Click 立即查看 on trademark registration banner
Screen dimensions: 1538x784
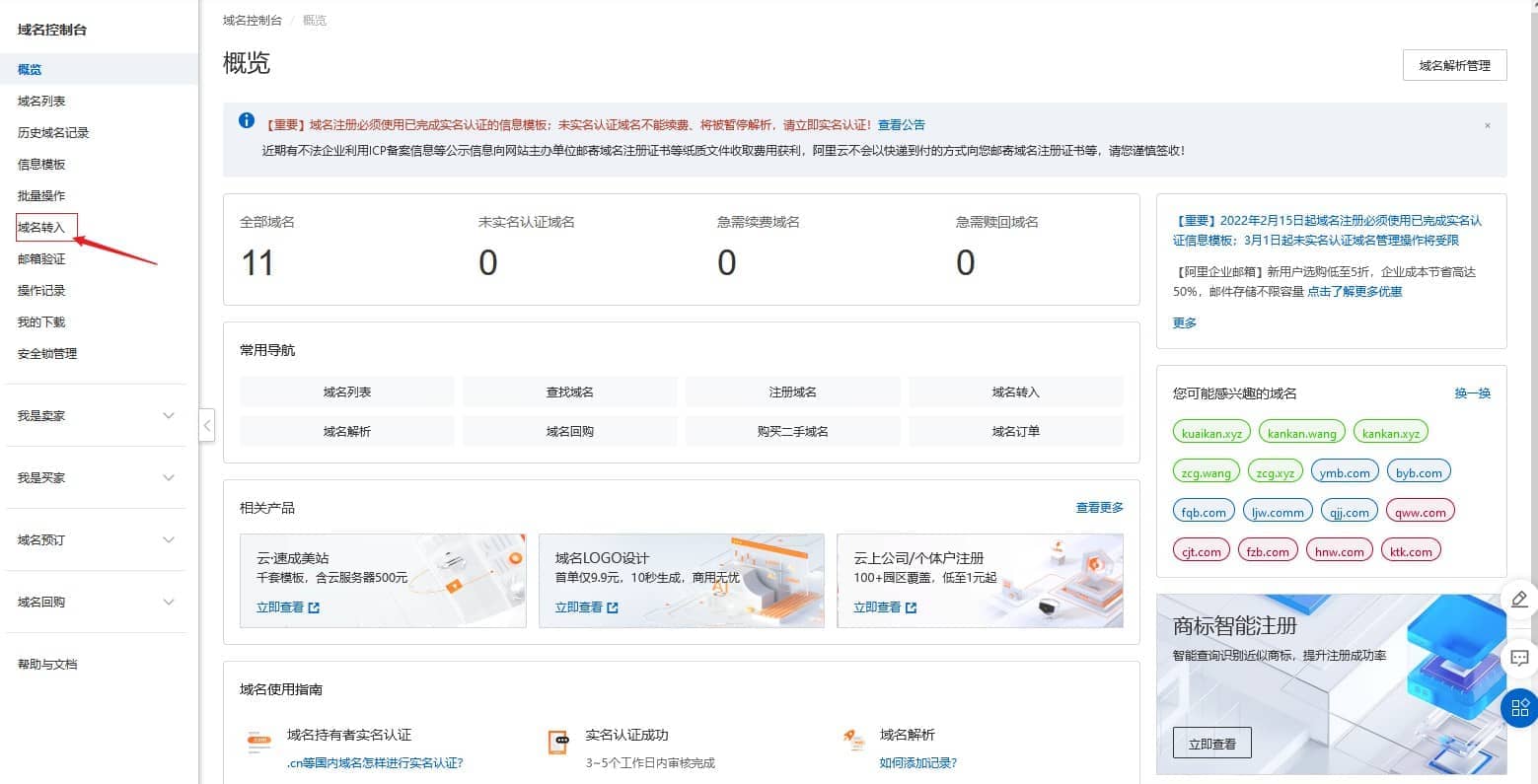(x=1211, y=744)
